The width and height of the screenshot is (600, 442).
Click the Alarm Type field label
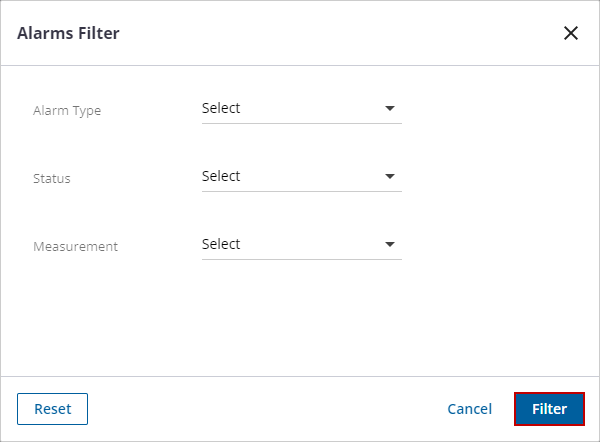[67, 110]
